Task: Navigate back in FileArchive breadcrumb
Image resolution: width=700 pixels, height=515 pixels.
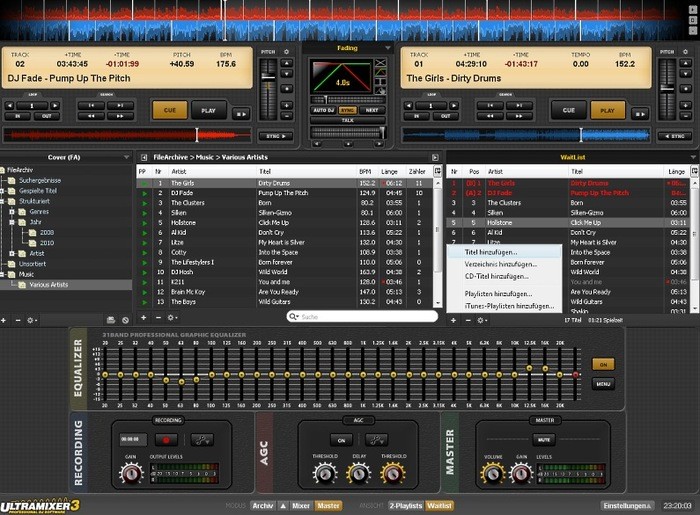Action: tap(144, 158)
